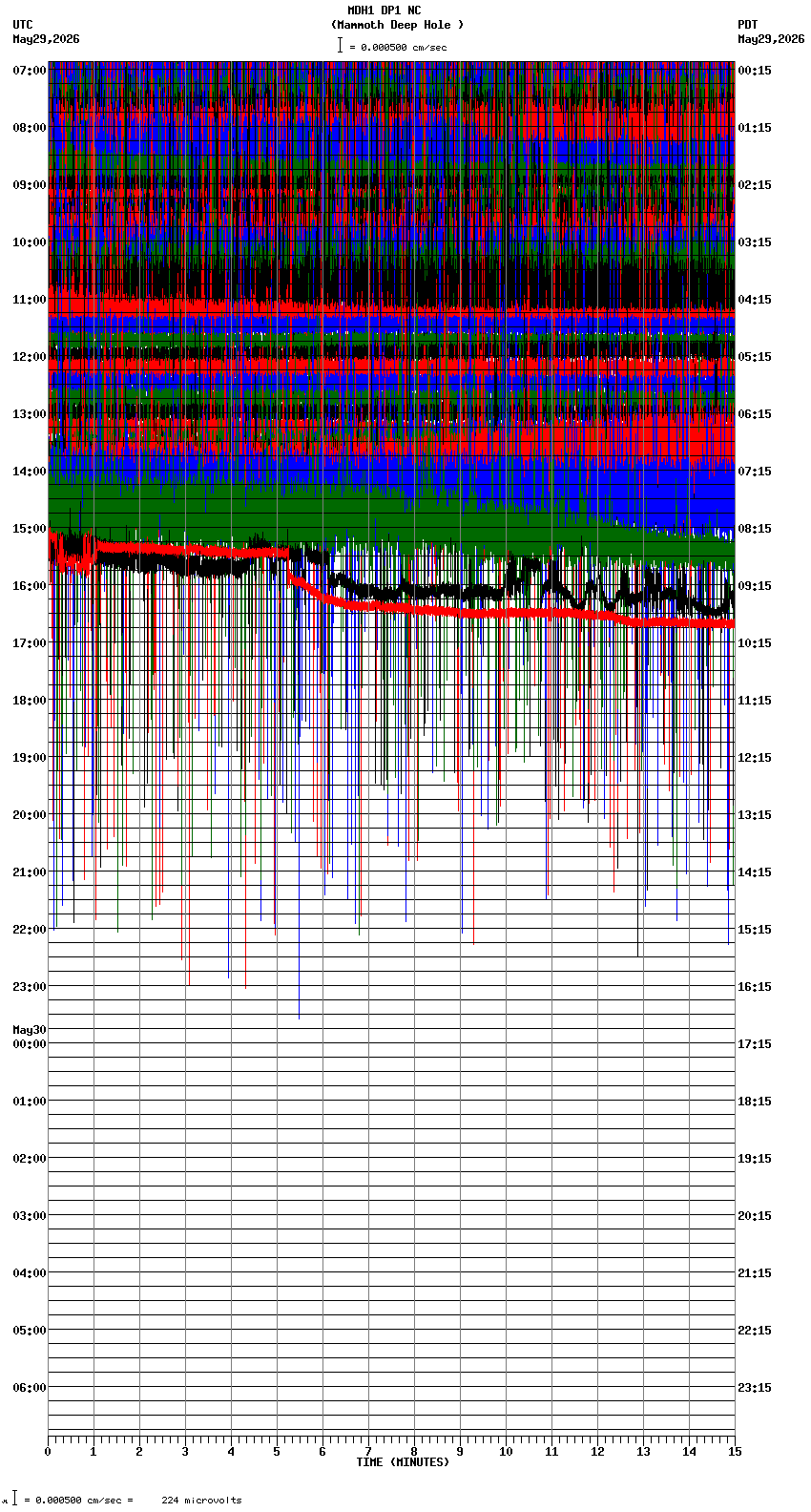Image resolution: width=811 pixels, height=1512 pixels.
Task: Click the '04:00' UTC time label
Action: (30, 1273)
